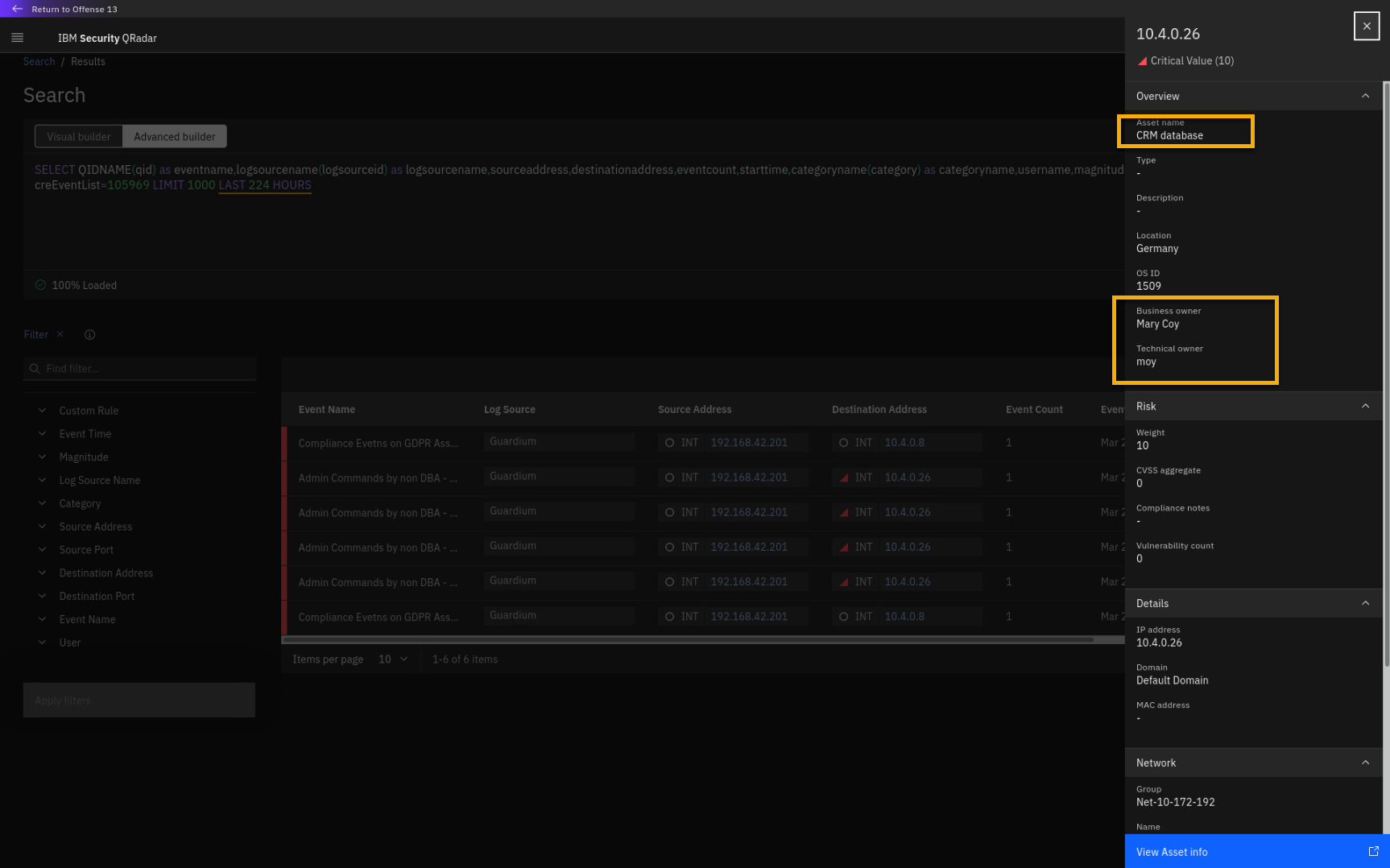
Task: Click the CRM database asset name
Action: click(1169, 135)
